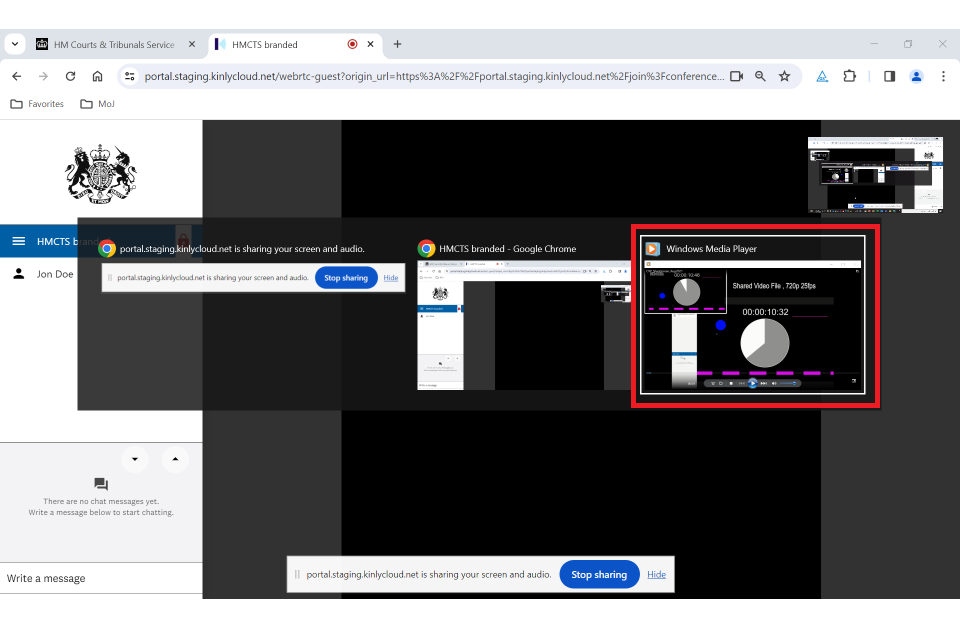Open the Favorites bookmarks folder
Image resolution: width=960 pixels, height=640 pixels.
pos(37,104)
